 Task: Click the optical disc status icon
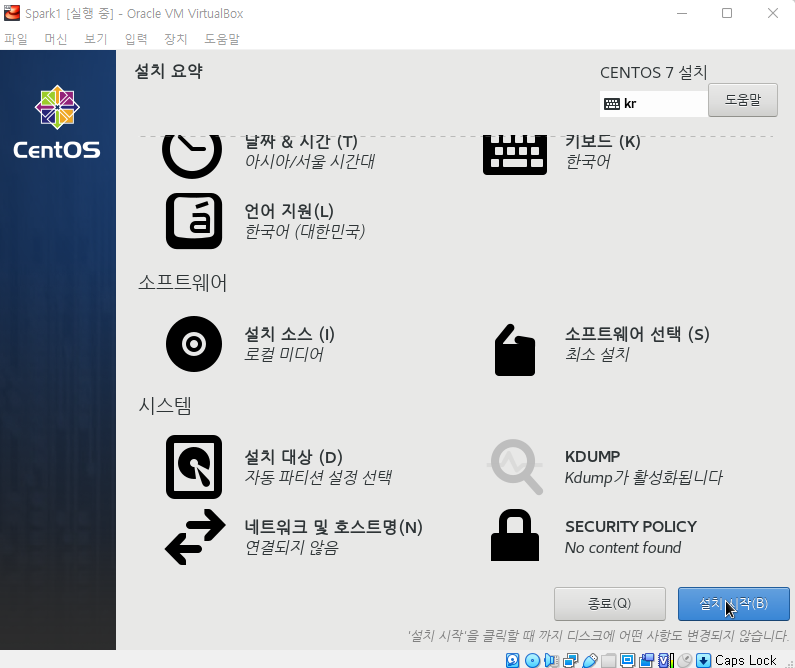[532, 660]
